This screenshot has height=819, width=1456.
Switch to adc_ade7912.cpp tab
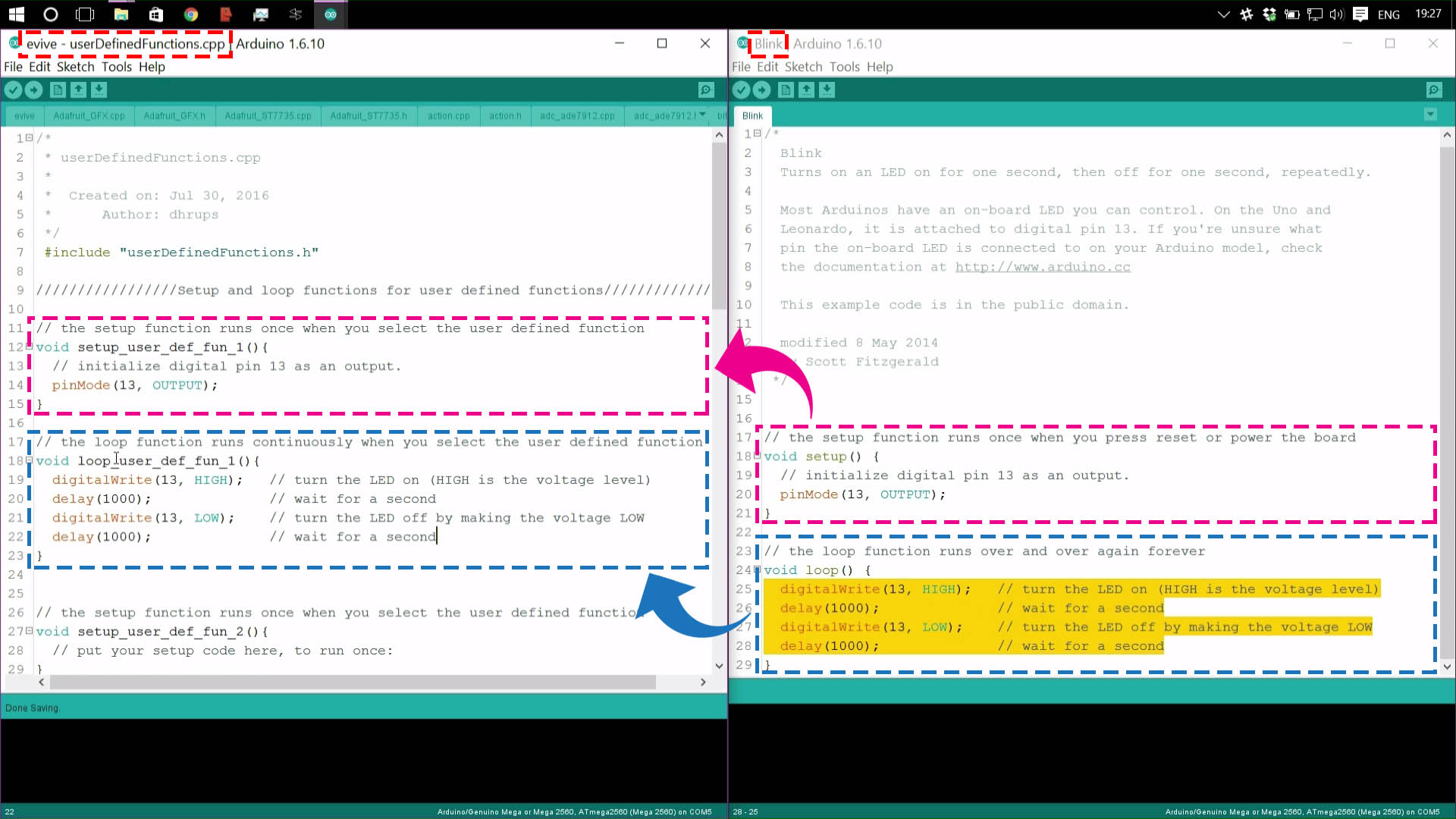[x=577, y=116]
